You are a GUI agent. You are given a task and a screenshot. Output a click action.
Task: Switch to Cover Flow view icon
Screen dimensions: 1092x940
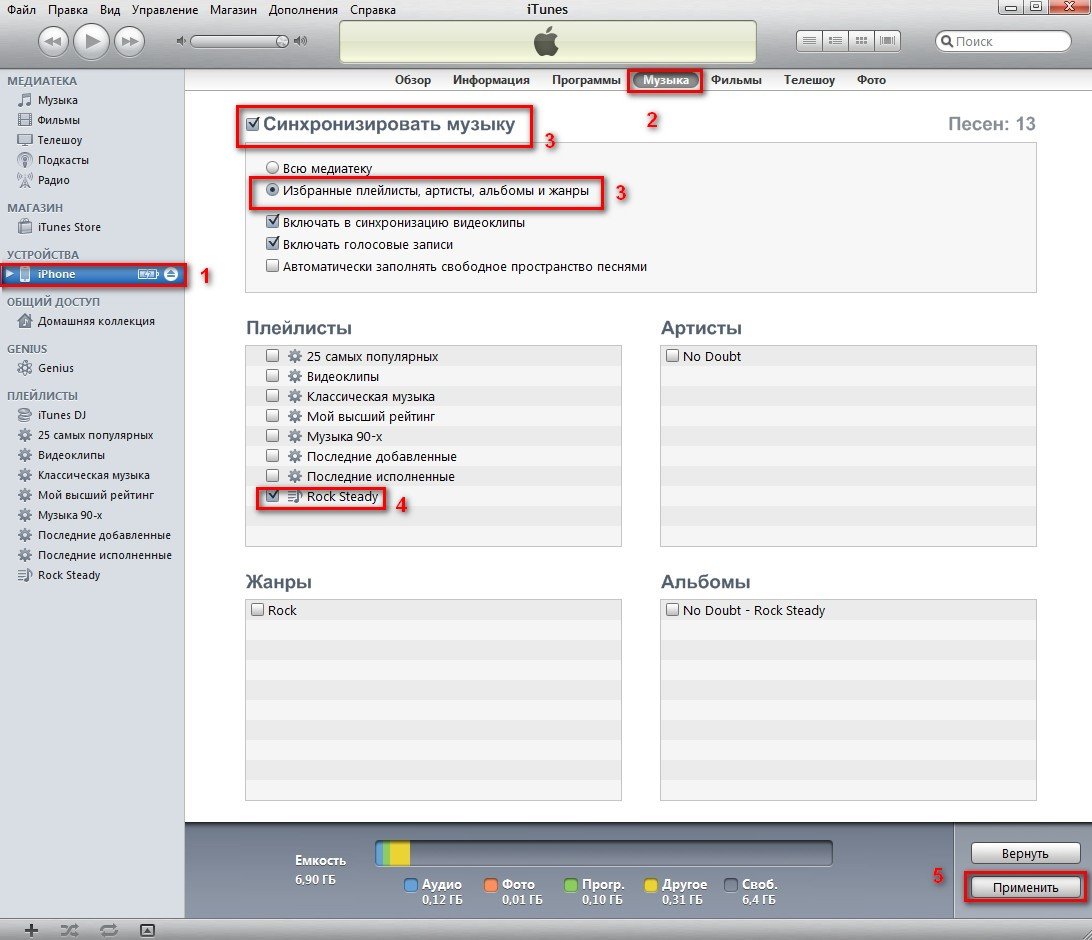coord(887,41)
